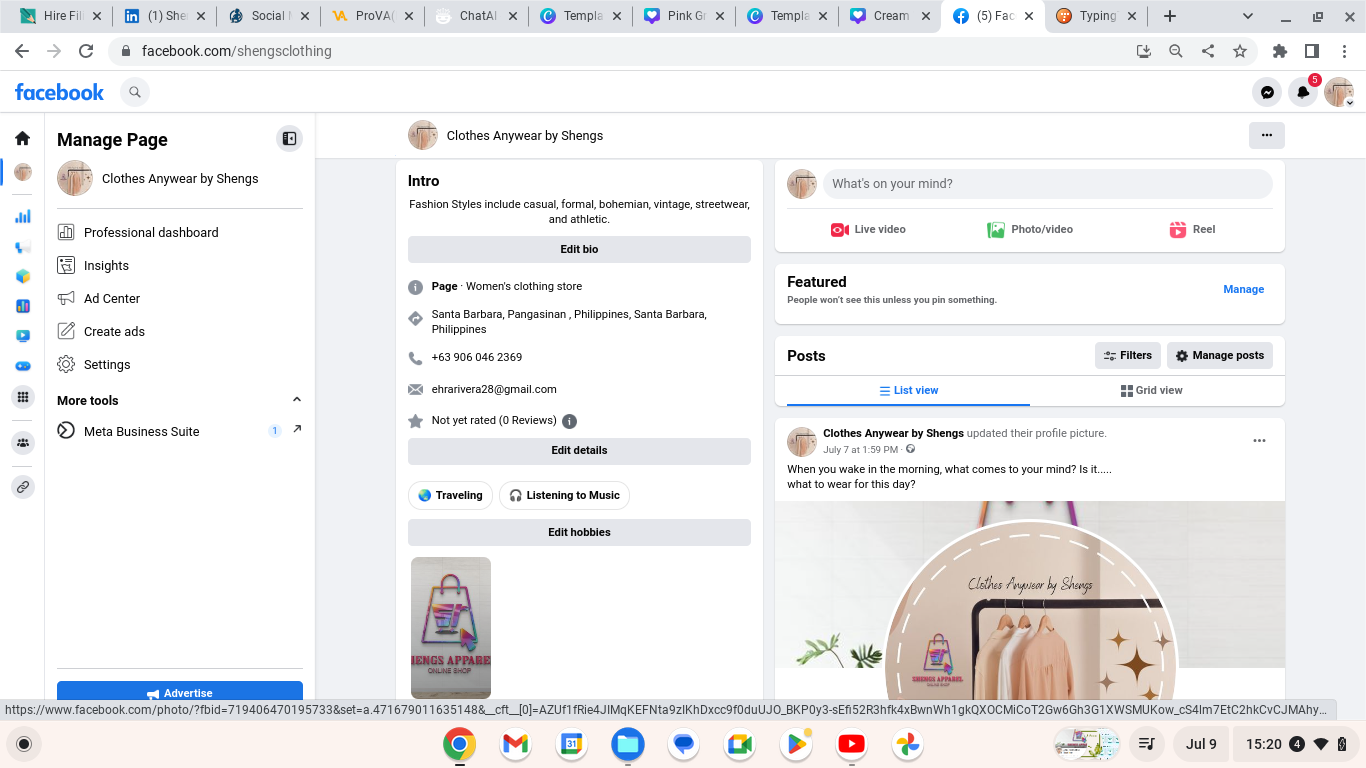Open the account avatar menu in the header
This screenshot has height=768, width=1366.
coord(1339,92)
